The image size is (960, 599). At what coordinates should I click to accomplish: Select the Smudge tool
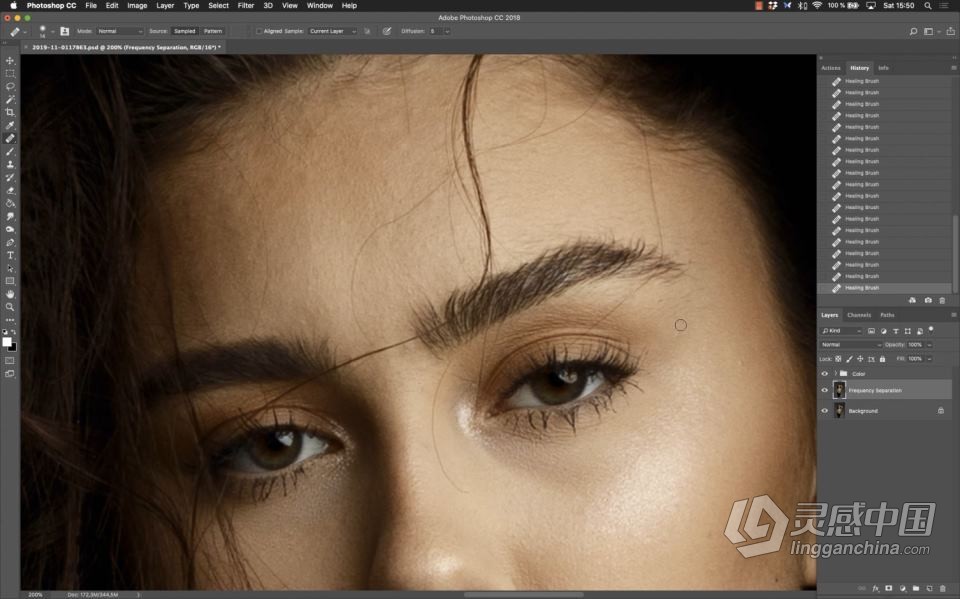(x=10, y=216)
